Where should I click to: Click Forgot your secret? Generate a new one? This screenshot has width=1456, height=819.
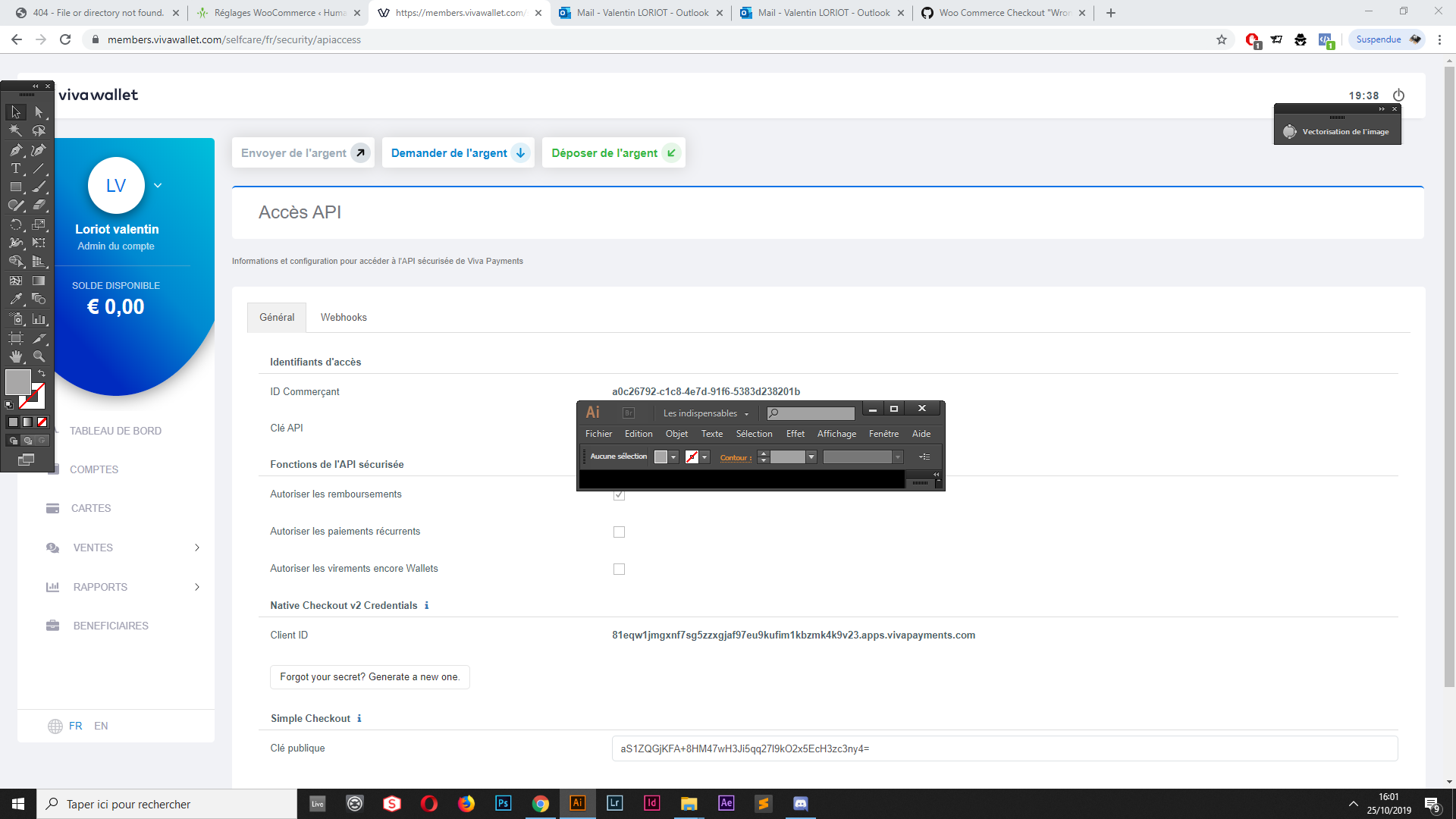click(369, 676)
